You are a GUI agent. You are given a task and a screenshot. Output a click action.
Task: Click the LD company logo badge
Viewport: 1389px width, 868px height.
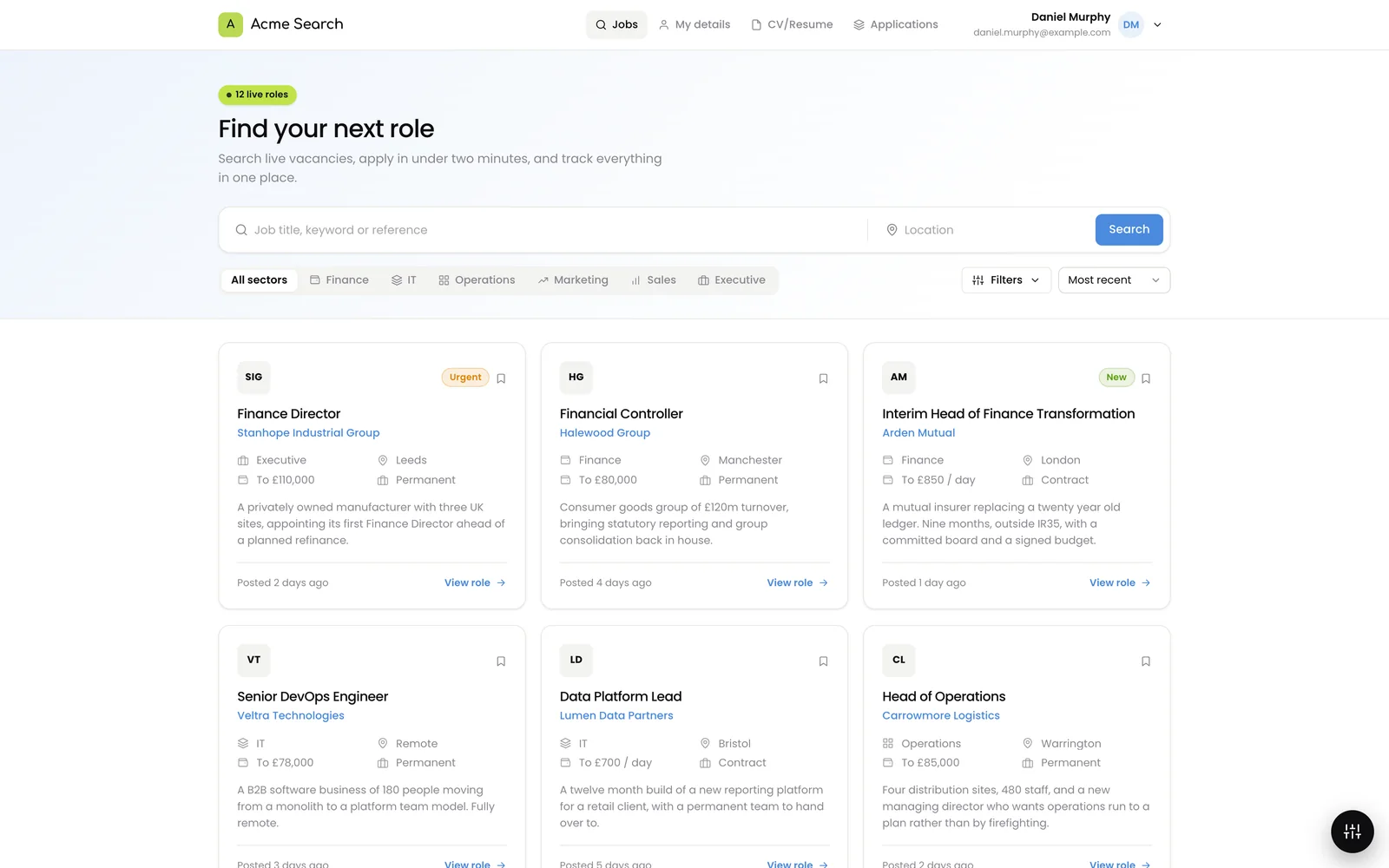point(576,661)
